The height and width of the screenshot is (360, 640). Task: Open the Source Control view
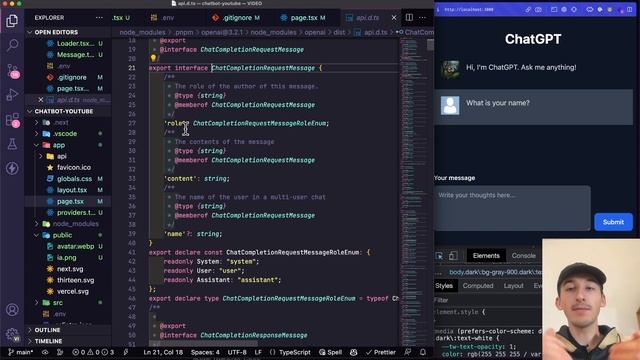12,71
